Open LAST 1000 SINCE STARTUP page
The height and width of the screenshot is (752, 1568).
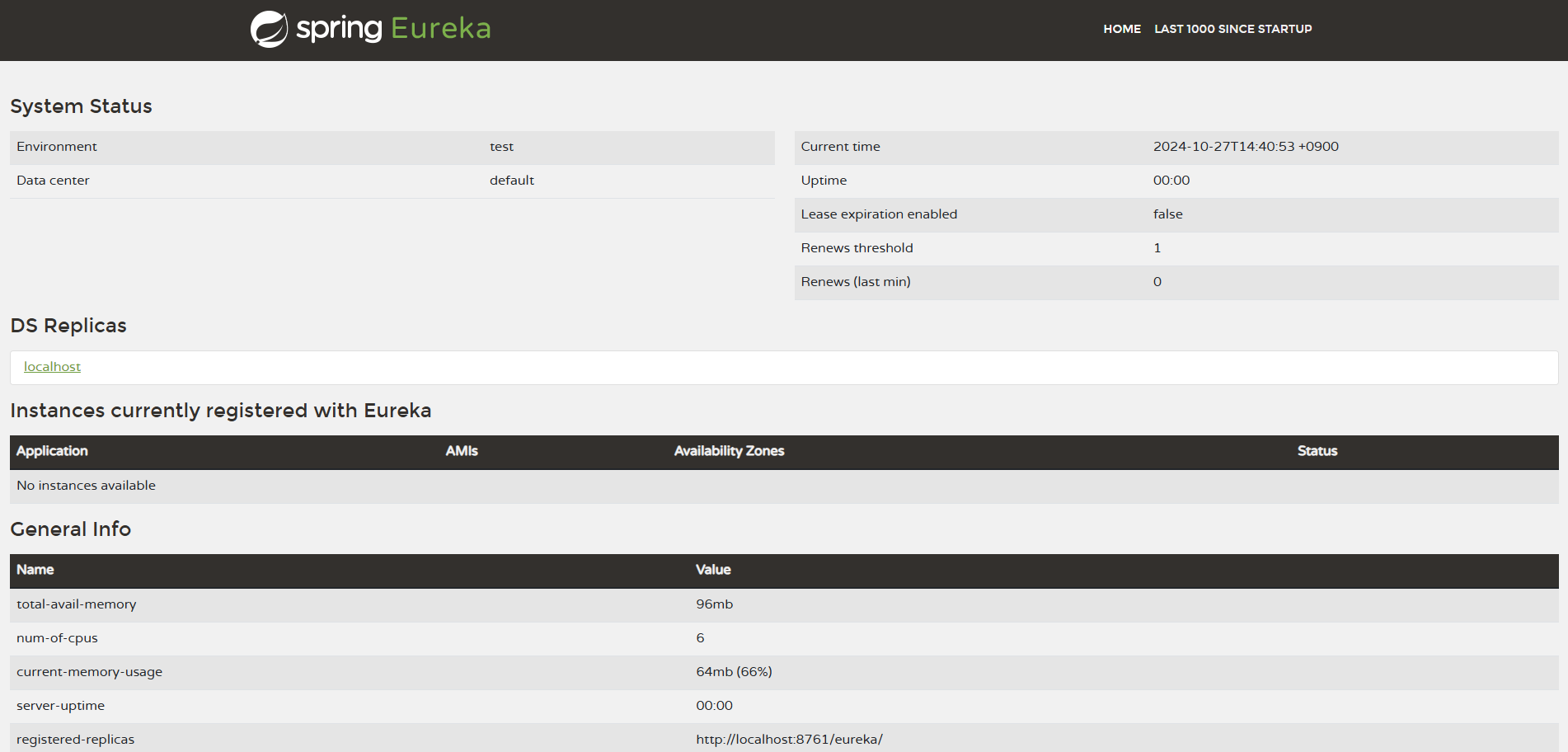[1232, 29]
